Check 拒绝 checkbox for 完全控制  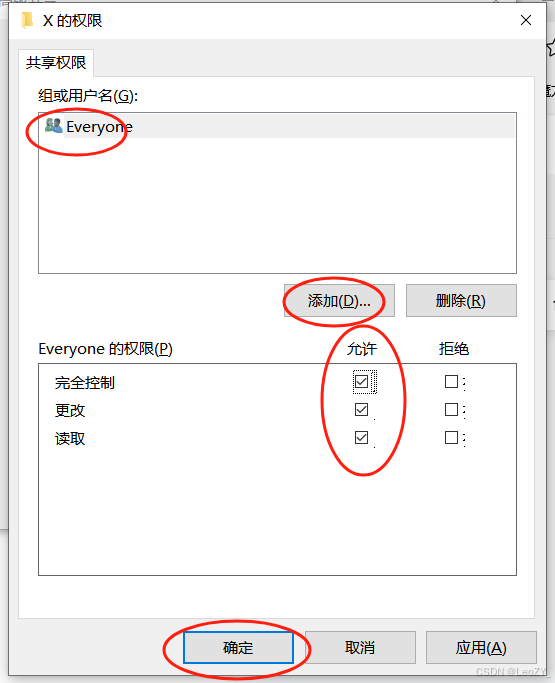point(451,382)
